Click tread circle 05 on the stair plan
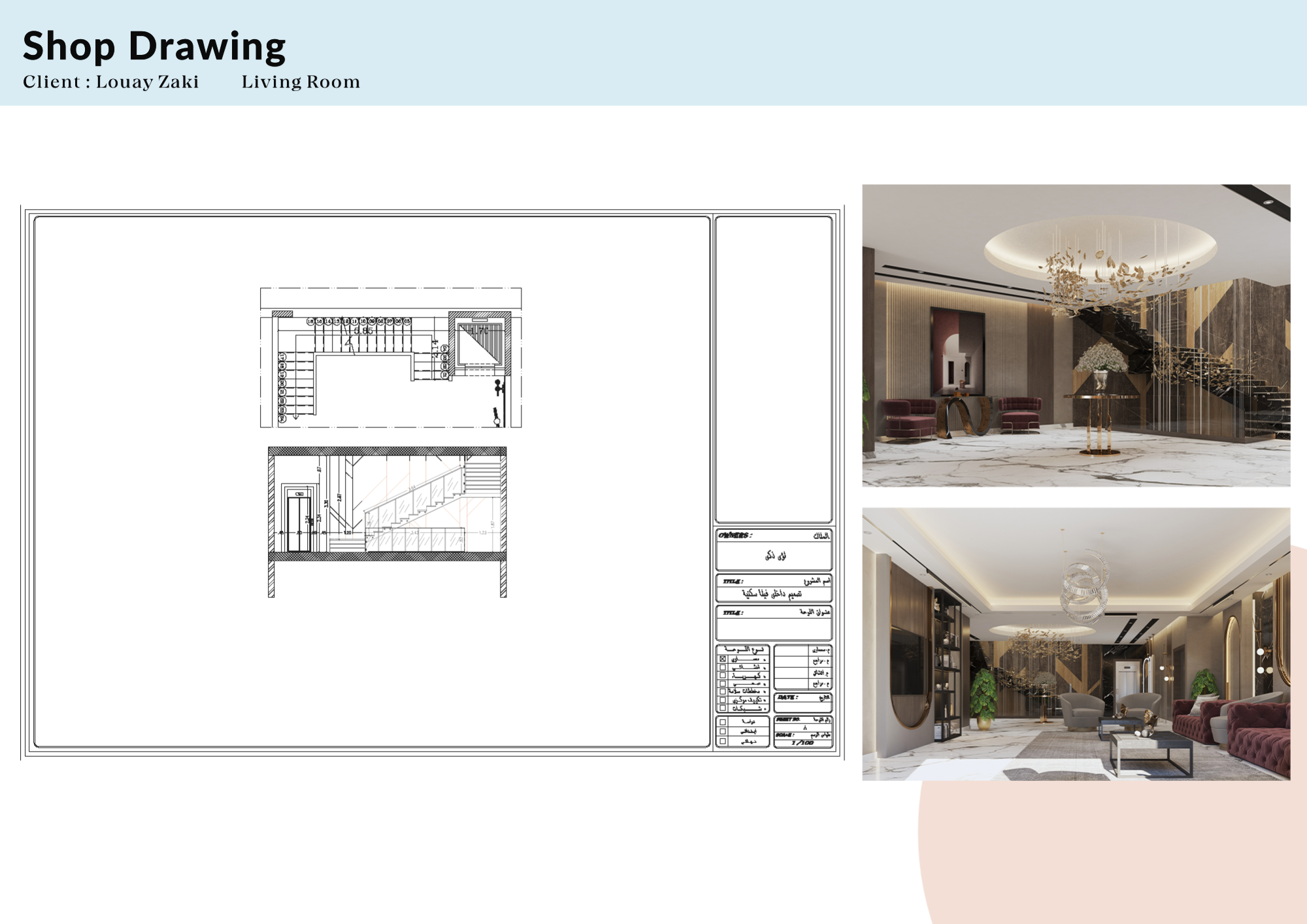 406,322
